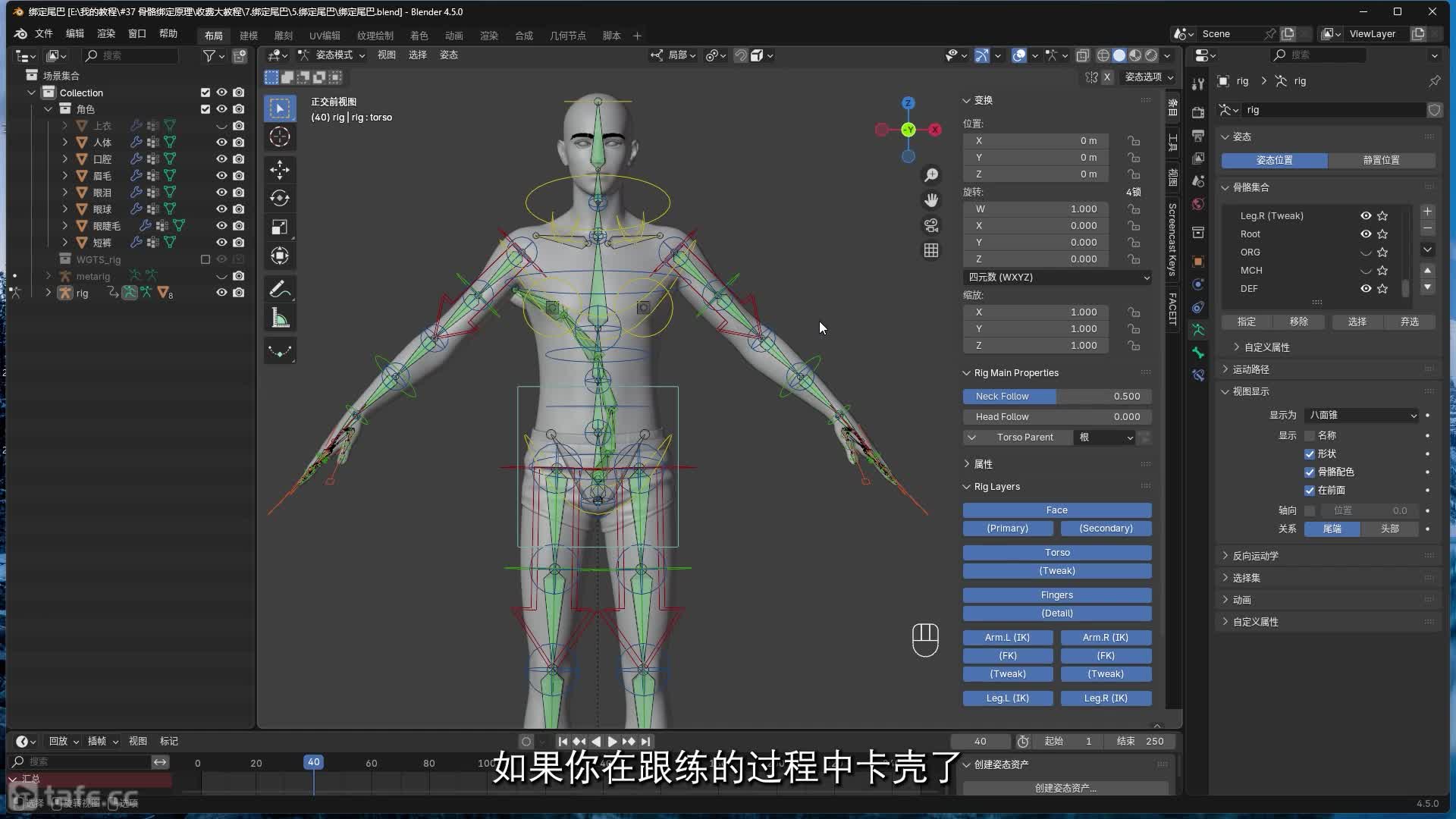Click the play animation button
Image resolution: width=1456 pixels, height=819 pixels.
pyautogui.click(x=612, y=742)
